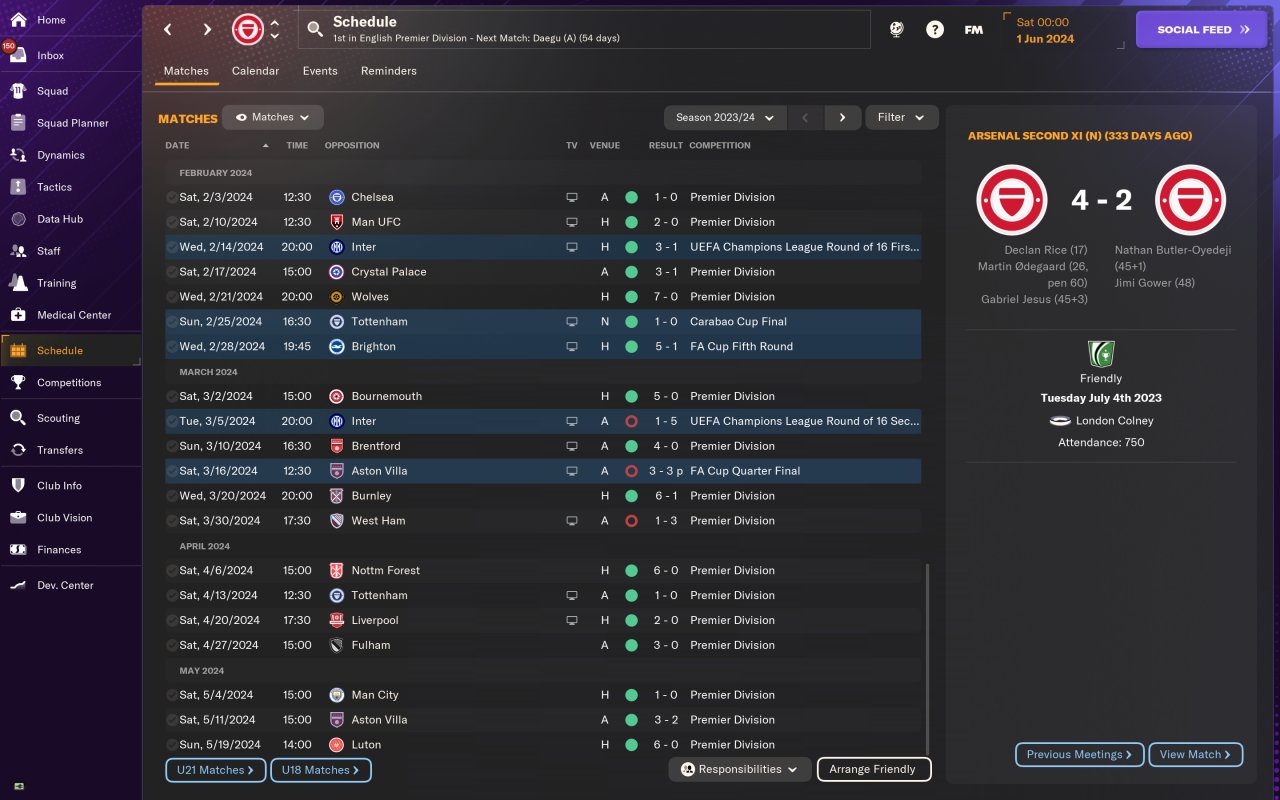Switch to the Calendar tab
Image resolution: width=1280 pixels, height=800 pixels.
click(255, 71)
